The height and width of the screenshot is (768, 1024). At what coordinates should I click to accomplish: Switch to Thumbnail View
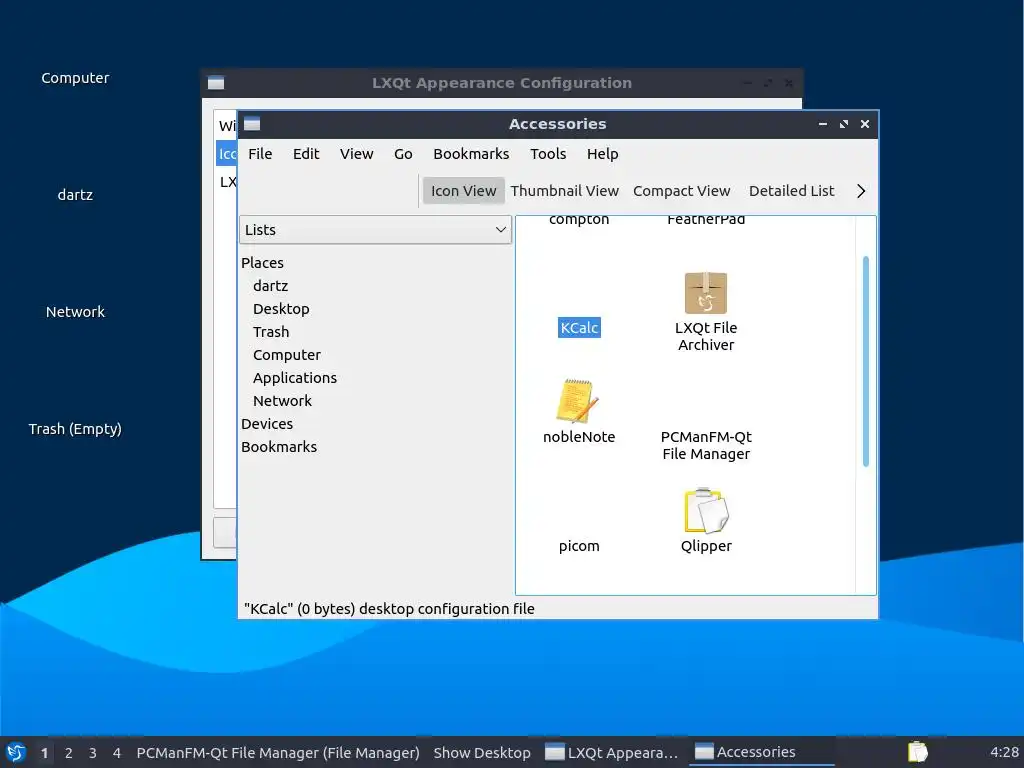pos(564,191)
